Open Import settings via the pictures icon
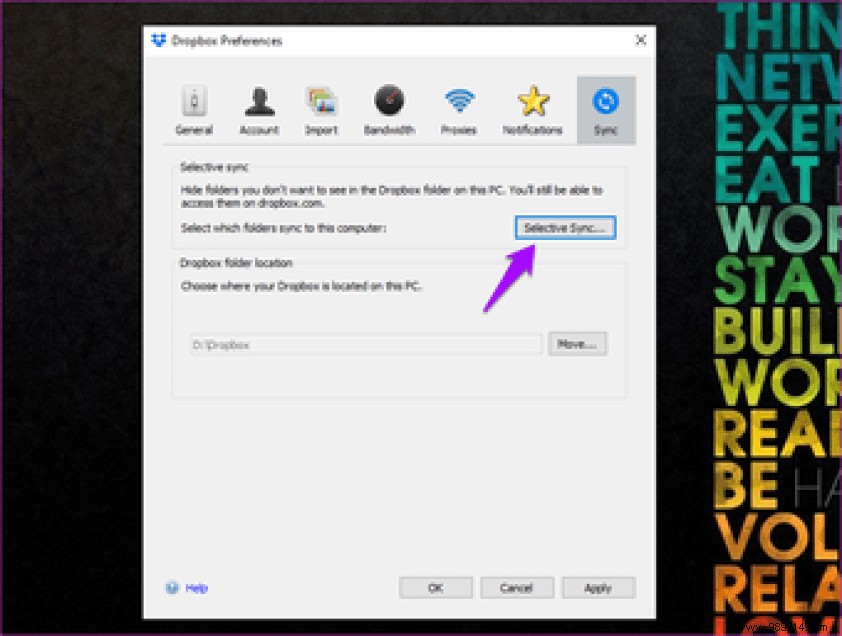This screenshot has width=842, height=636. pos(322,98)
